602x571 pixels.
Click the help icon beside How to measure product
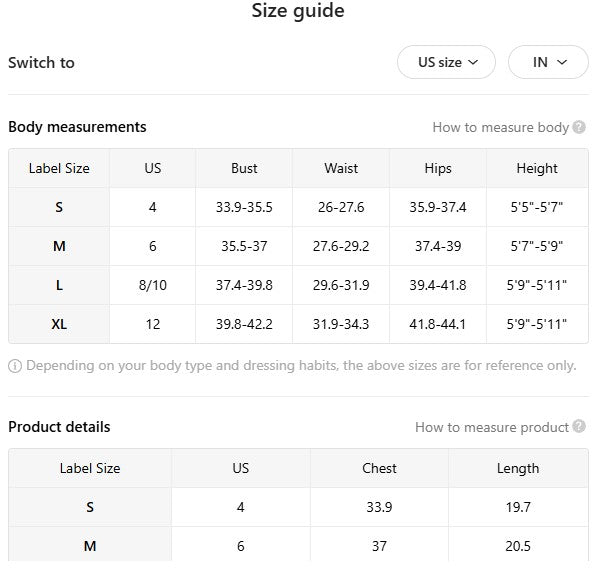(x=579, y=427)
